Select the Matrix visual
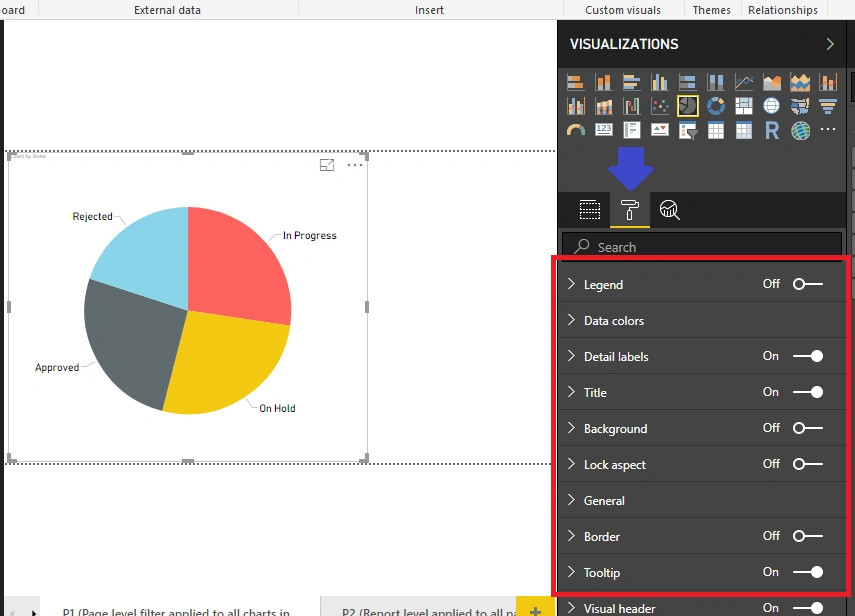 tap(744, 130)
